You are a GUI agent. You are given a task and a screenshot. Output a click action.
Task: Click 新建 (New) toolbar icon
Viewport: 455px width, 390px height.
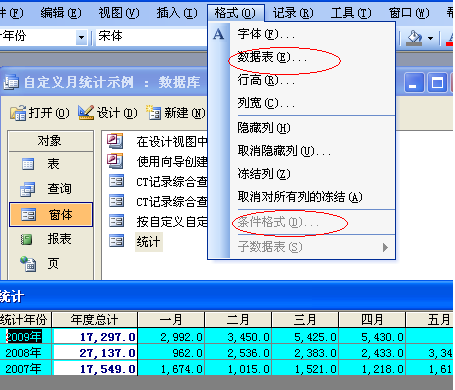pos(154,113)
